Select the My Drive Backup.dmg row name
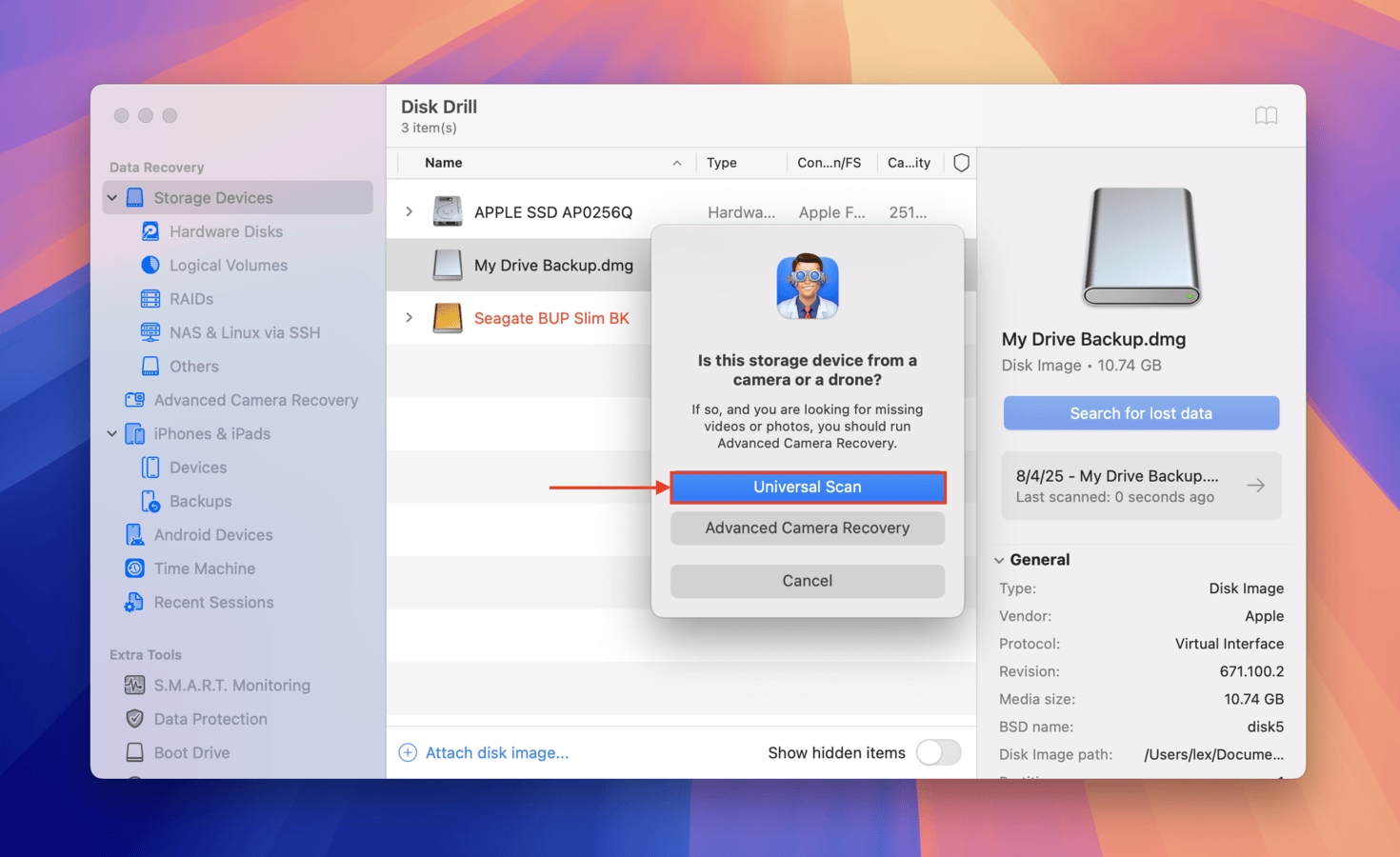The image size is (1400, 857). pos(553,265)
